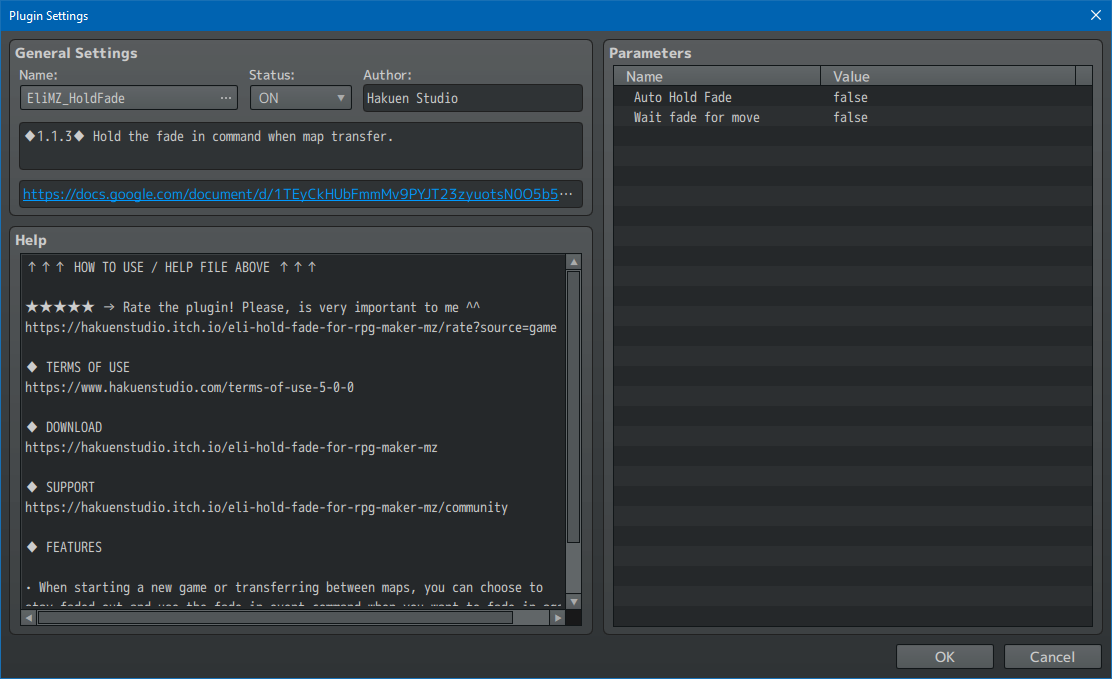The image size is (1112, 679).
Task: Click the Help scrollbar down arrow
Action: click(x=574, y=602)
